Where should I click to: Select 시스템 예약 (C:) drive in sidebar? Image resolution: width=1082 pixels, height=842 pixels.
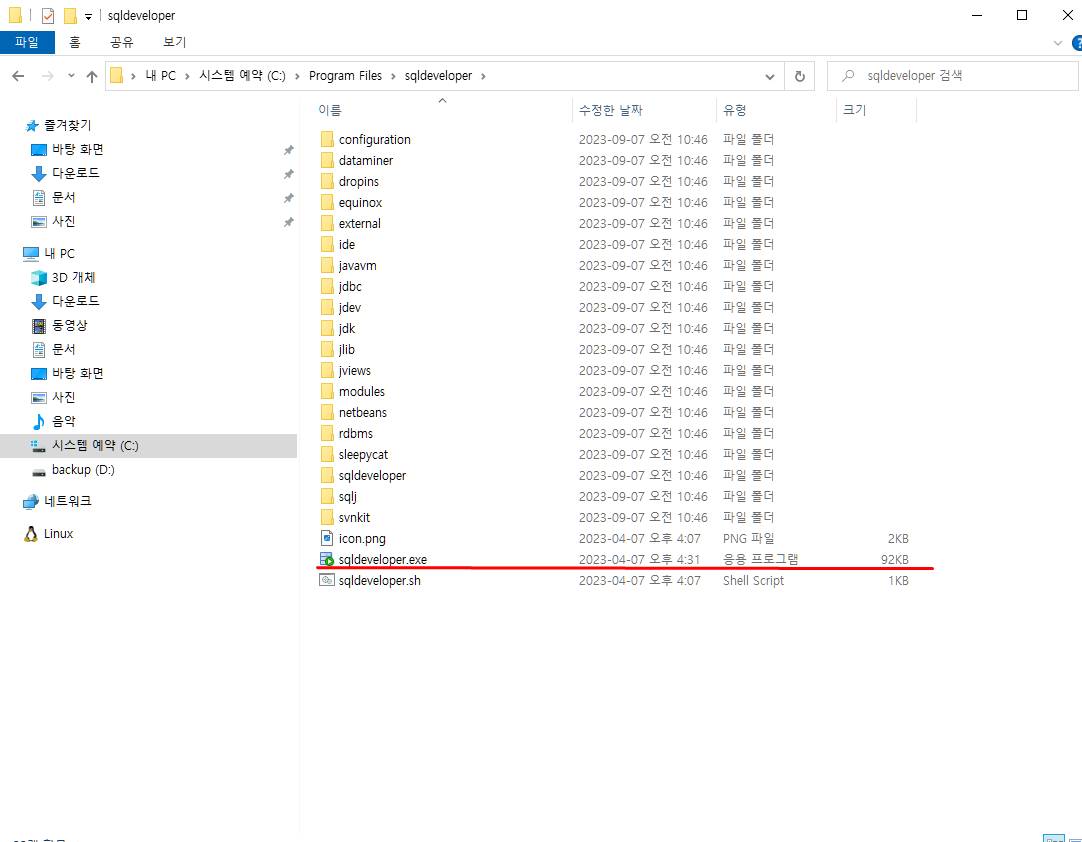click(148, 446)
